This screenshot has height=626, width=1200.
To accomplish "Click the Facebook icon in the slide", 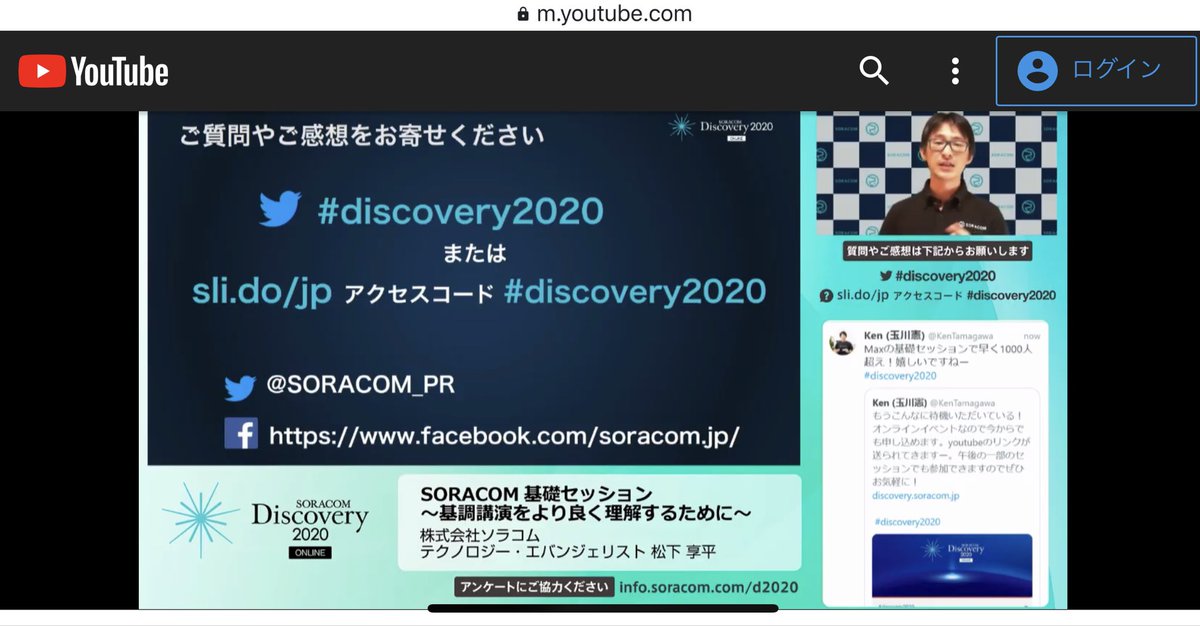I will pos(241,434).
